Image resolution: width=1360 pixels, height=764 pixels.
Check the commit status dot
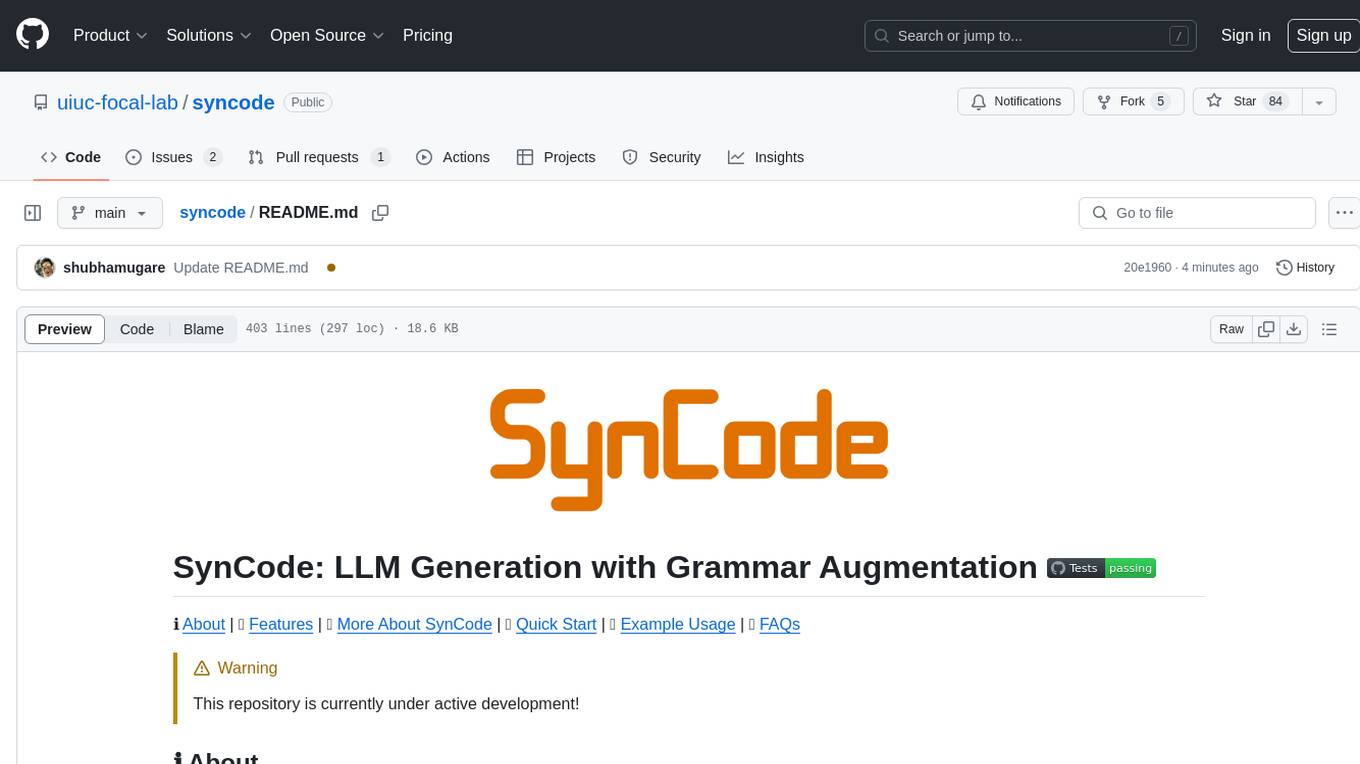tap(331, 267)
